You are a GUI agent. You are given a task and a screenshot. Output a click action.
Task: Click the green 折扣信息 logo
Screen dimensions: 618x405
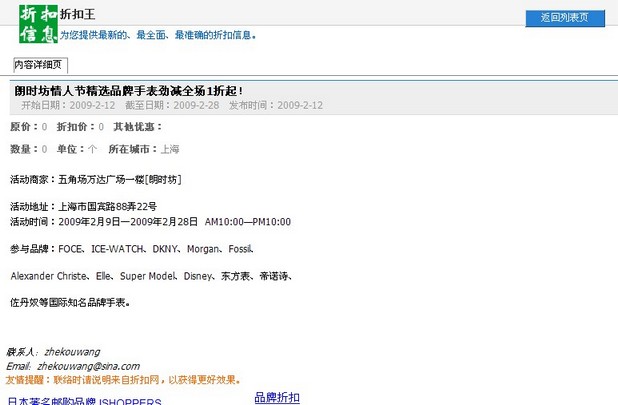(x=39, y=24)
